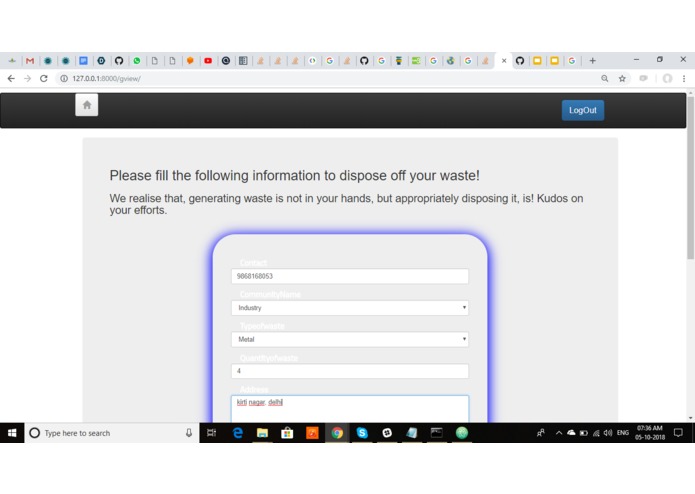The width and height of the screenshot is (695, 494).
Task: Open Skype from taskbar
Action: point(362,433)
